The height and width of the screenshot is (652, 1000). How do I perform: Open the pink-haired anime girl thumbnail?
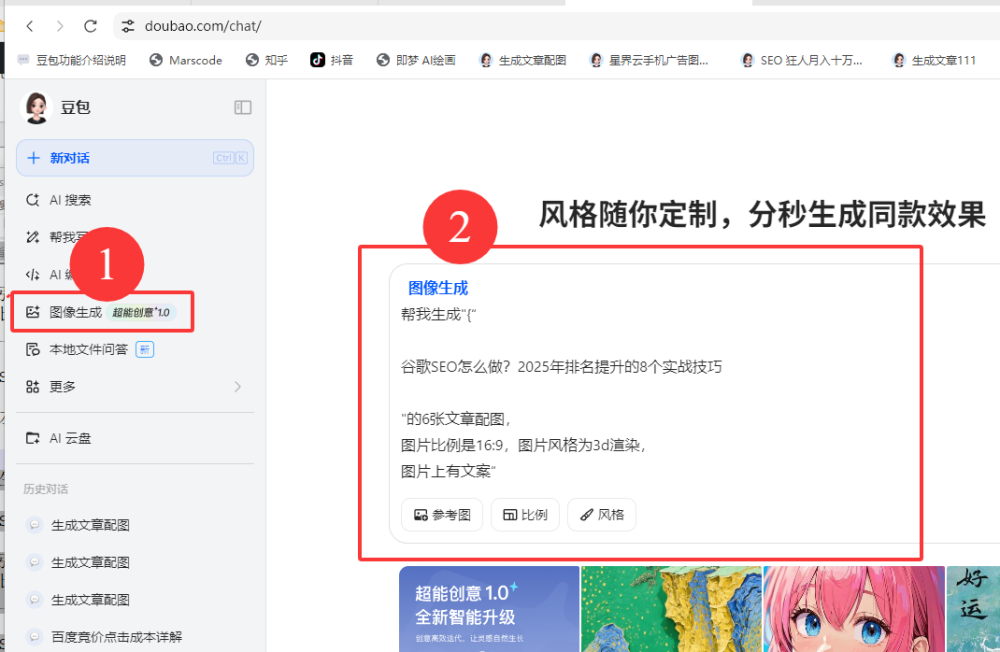coord(854,609)
